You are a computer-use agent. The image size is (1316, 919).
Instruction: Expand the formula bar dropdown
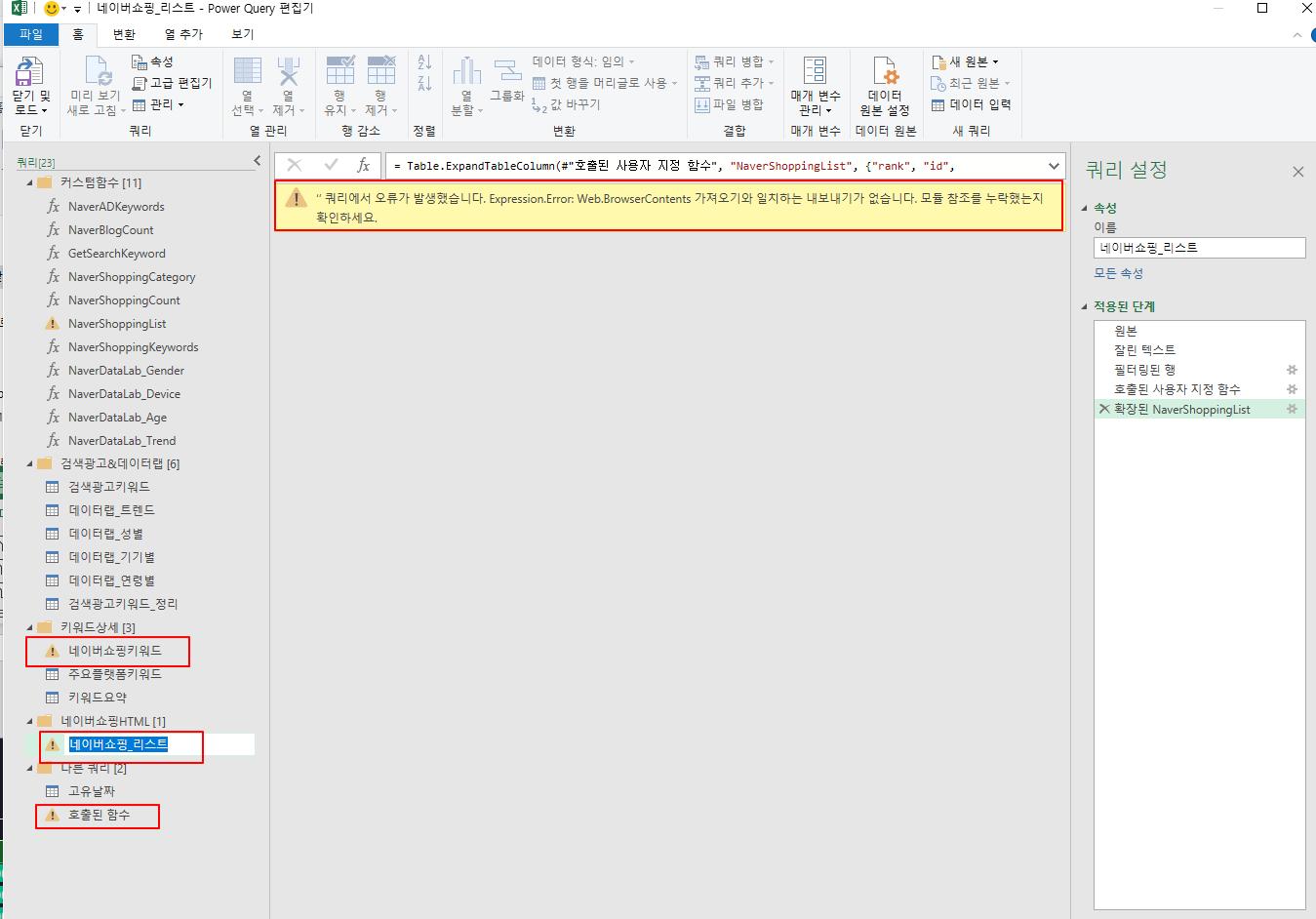[1054, 166]
